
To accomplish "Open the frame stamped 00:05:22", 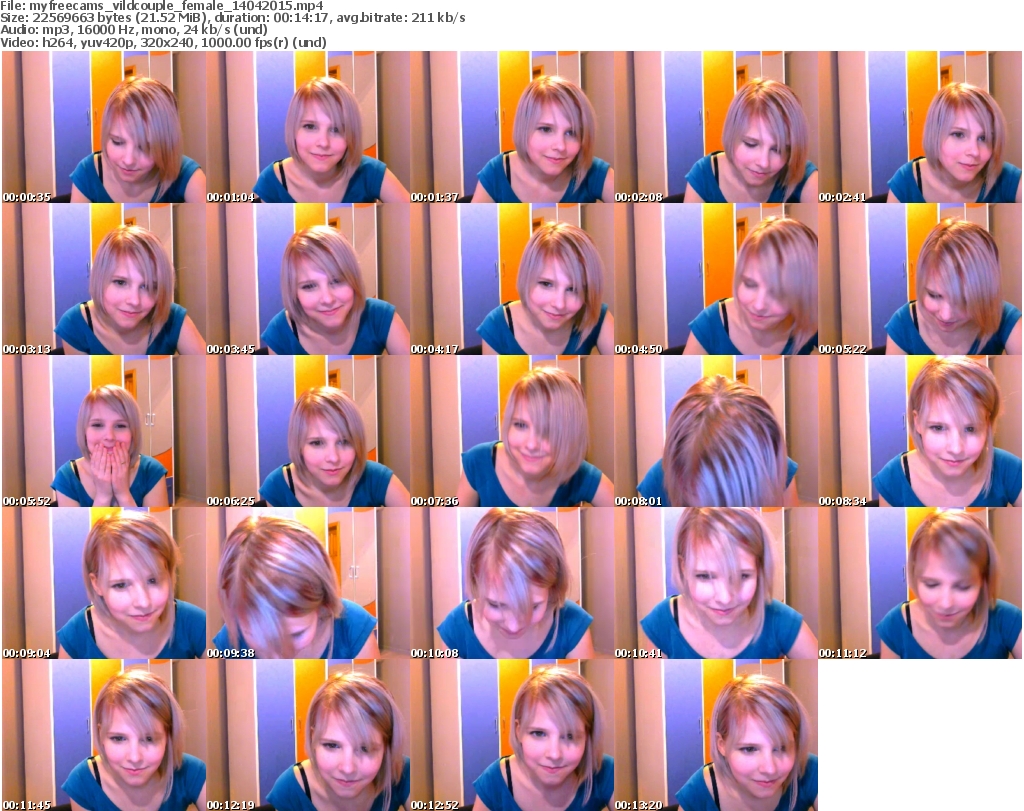I will (920, 279).
